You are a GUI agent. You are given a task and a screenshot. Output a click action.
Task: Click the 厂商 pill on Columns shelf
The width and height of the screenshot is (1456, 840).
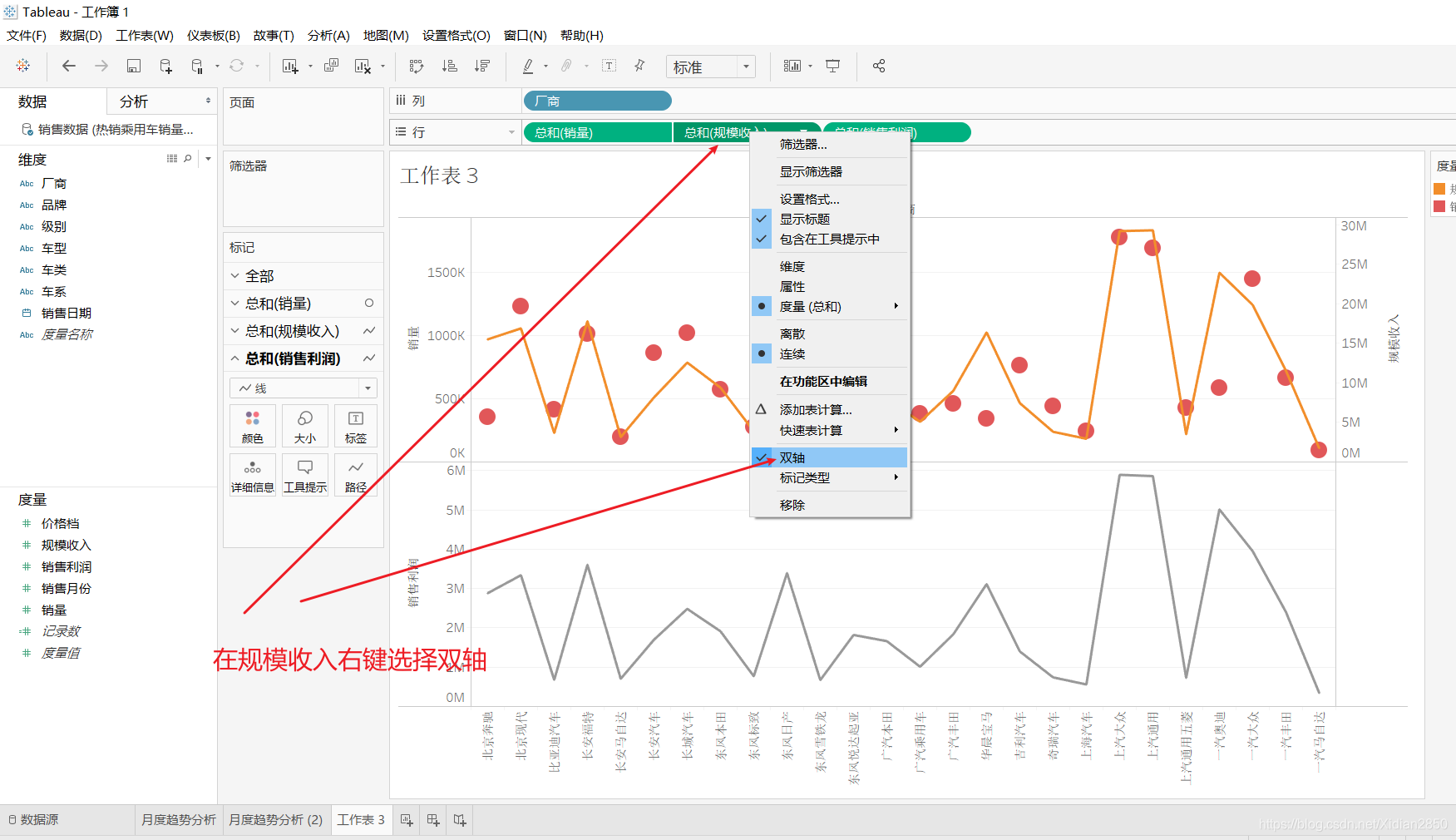pyautogui.click(x=597, y=101)
